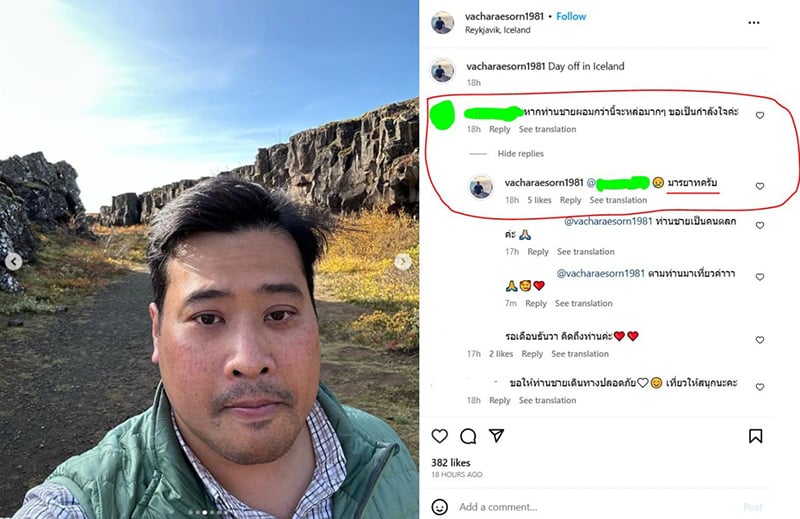Go to previous photo arrow
This screenshot has height=519, width=800.
[14, 262]
